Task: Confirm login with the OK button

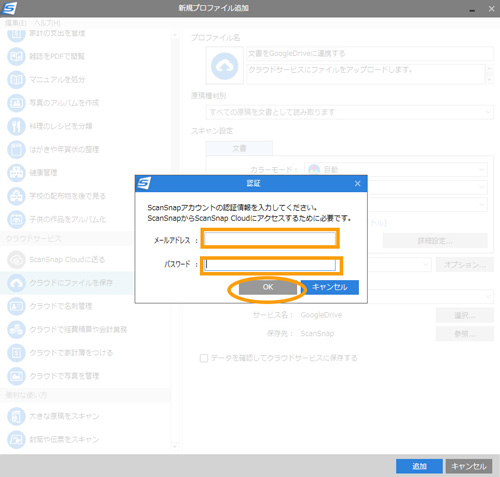Action: pos(268,287)
